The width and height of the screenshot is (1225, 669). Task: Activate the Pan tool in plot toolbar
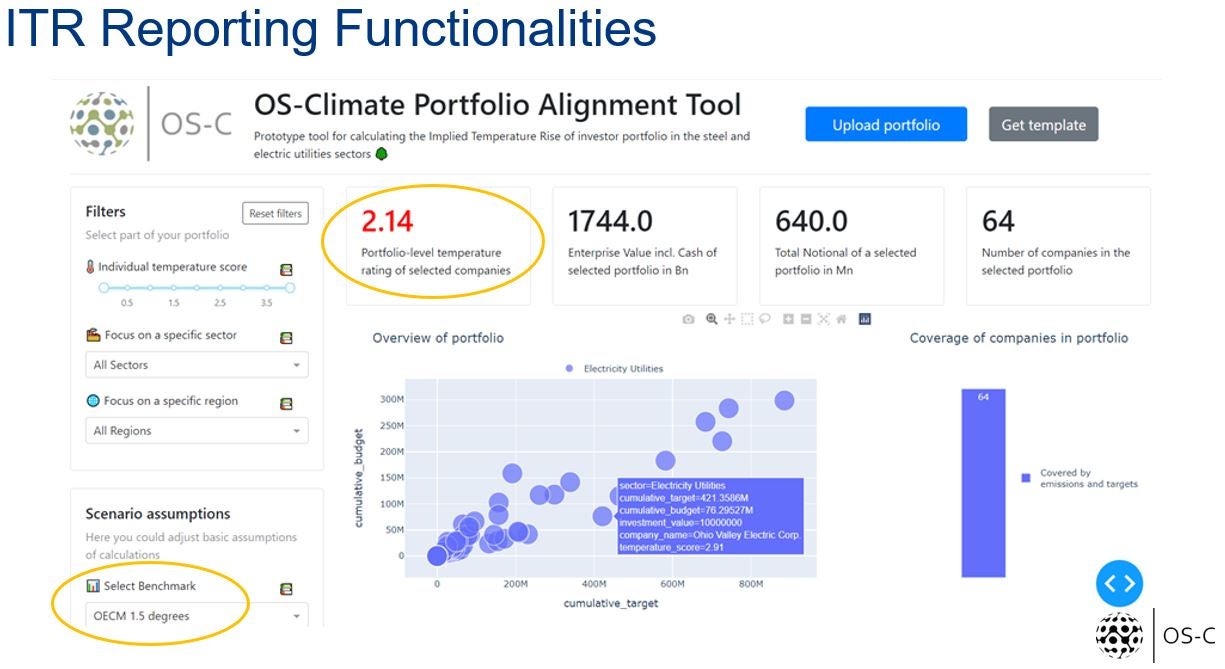[x=729, y=319]
